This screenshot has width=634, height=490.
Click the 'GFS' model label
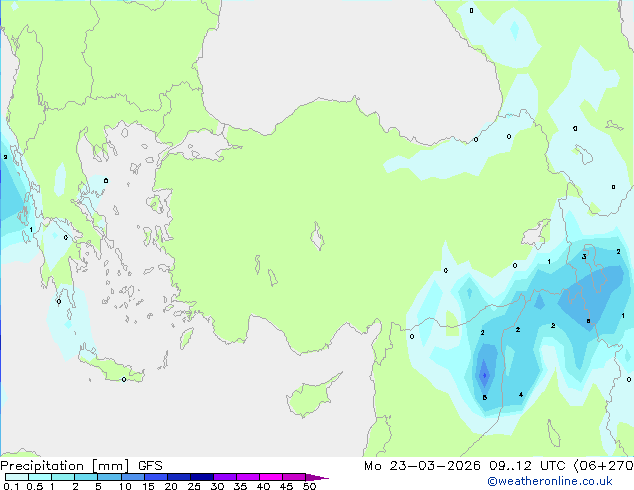150,466
